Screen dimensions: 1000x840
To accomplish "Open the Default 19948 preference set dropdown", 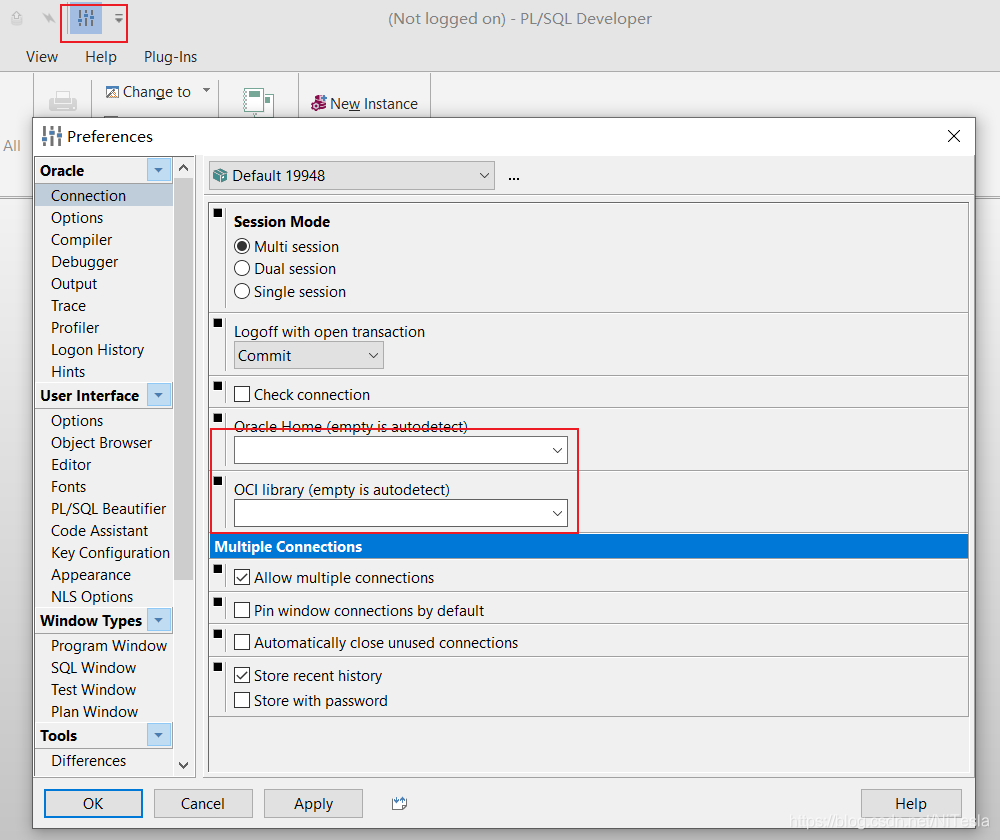I will [352, 175].
